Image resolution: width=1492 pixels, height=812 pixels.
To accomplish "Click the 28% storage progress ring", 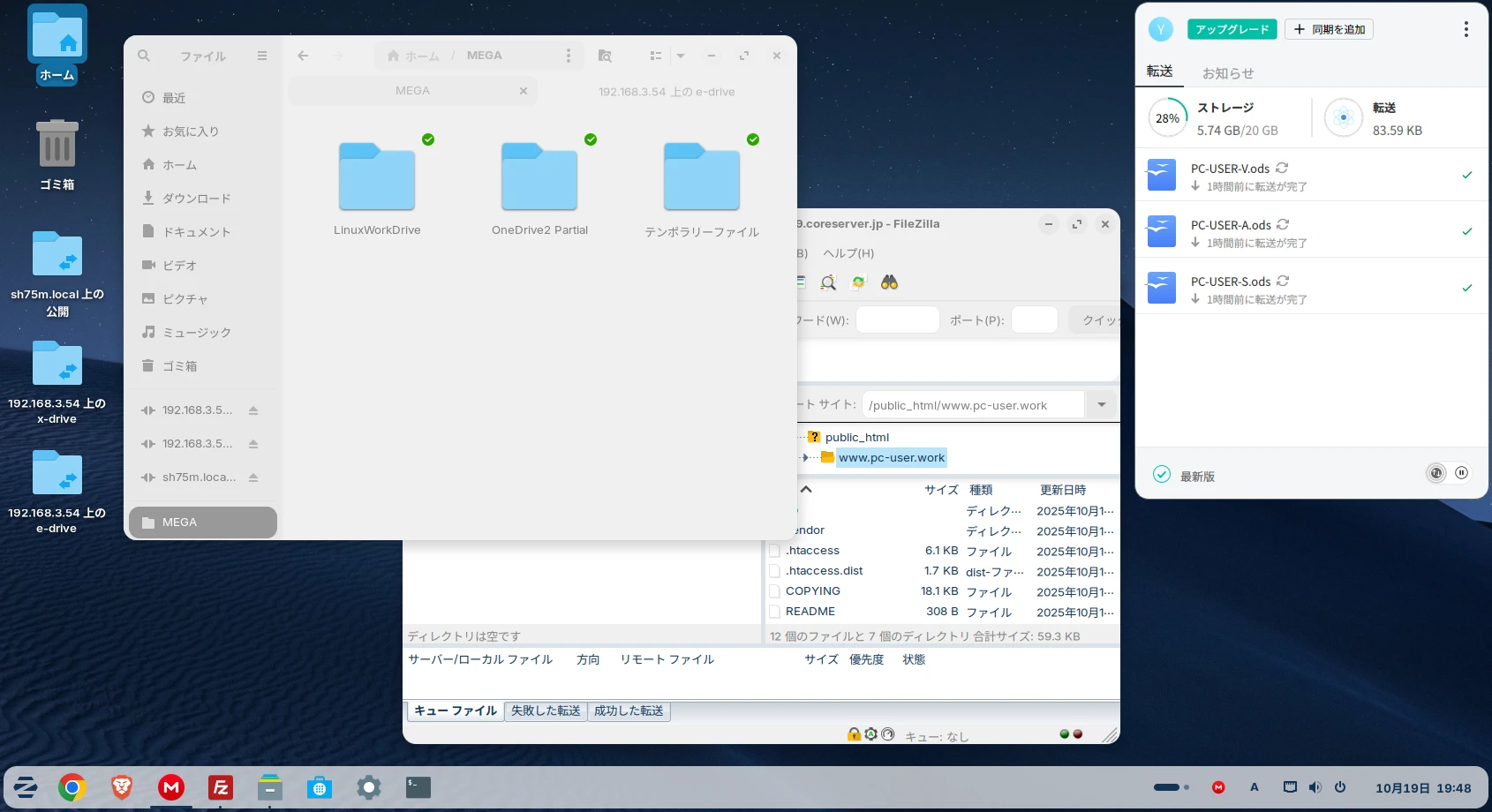I will click(x=1167, y=117).
